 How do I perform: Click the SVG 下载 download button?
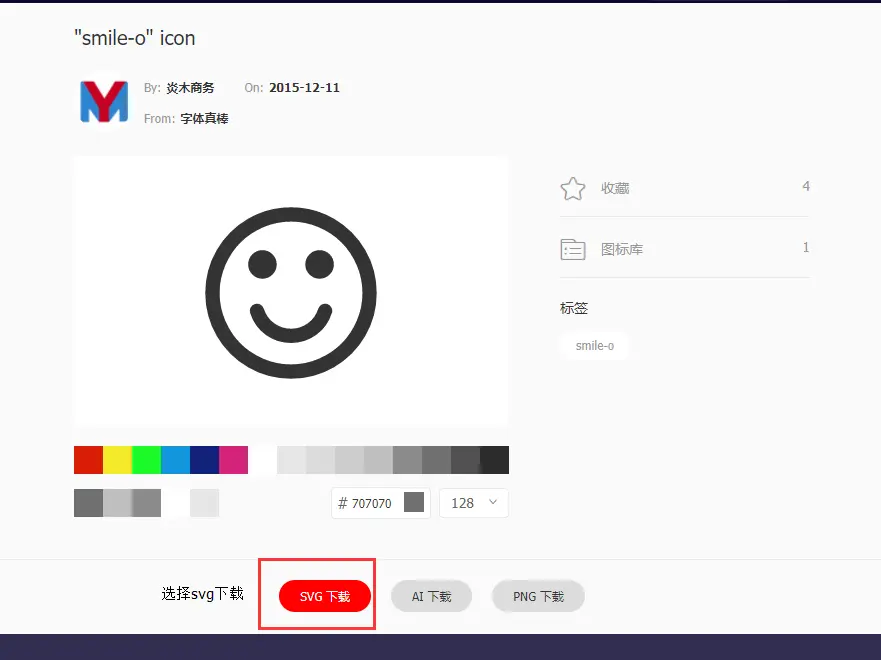pos(317,595)
